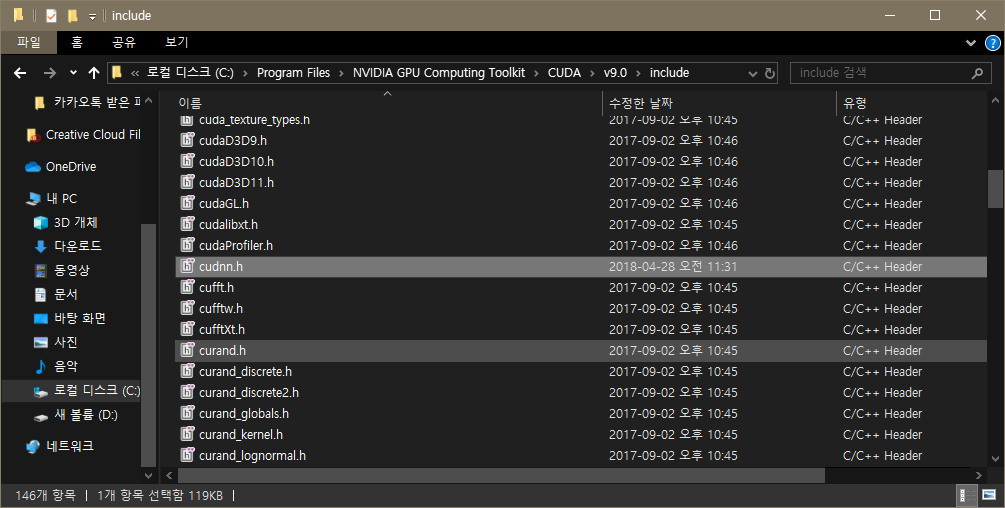Open the 홈 ribbon tab
Screen dimensions: 1005x508
[77, 42]
